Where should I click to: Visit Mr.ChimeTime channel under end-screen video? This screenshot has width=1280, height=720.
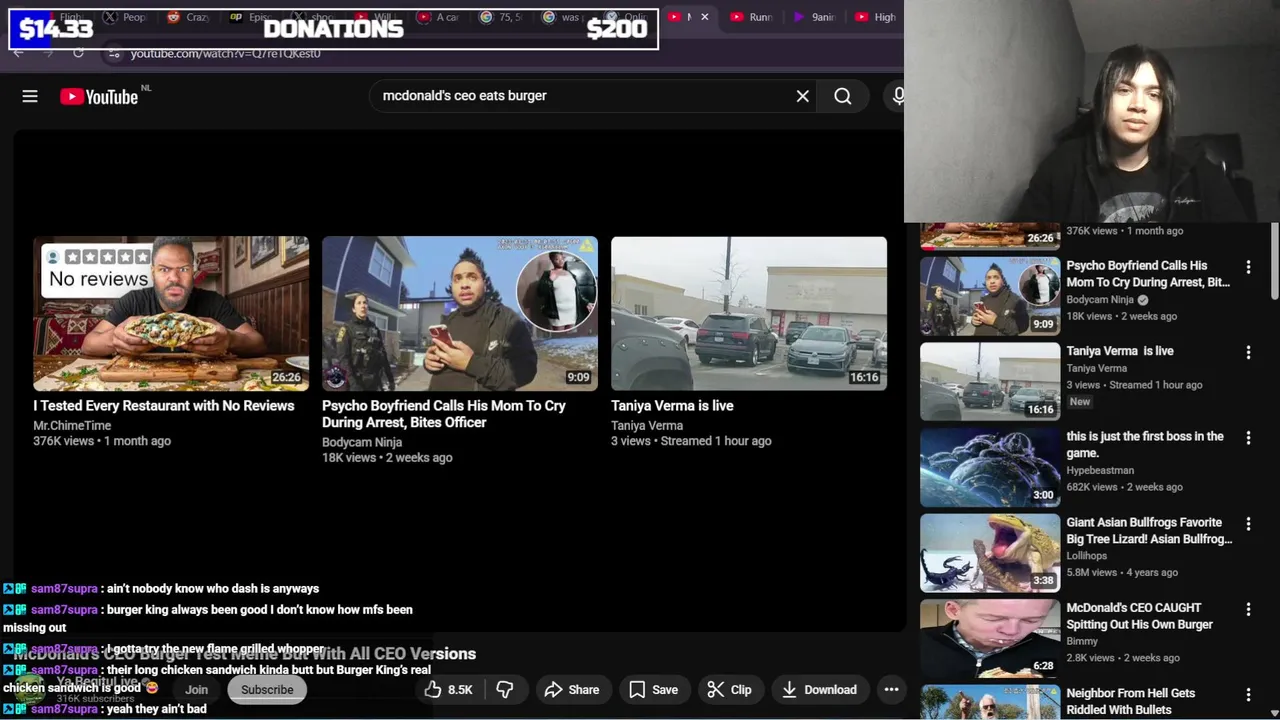(x=72, y=426)
